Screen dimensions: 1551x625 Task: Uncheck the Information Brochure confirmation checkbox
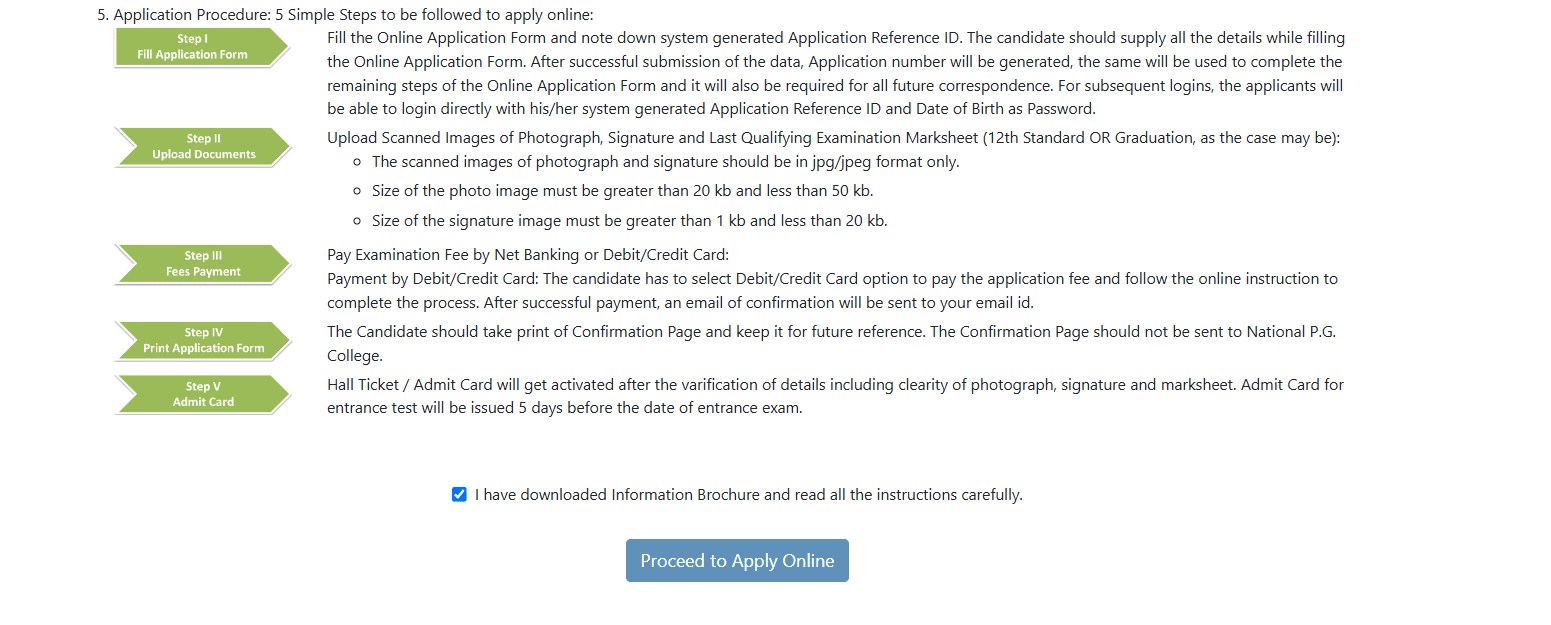click(459, 494)
